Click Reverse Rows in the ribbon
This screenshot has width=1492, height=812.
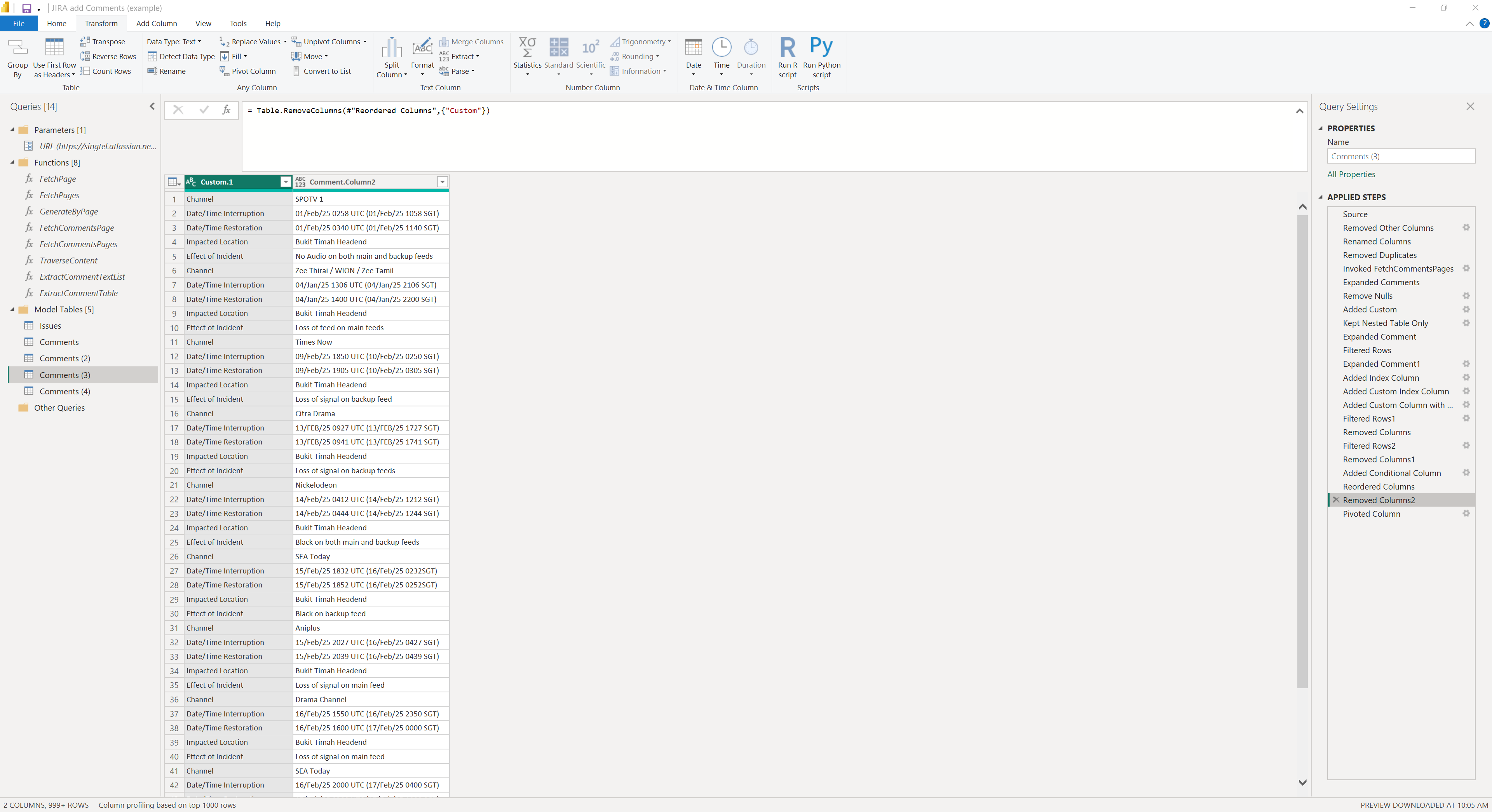click(x=108, y=56)
